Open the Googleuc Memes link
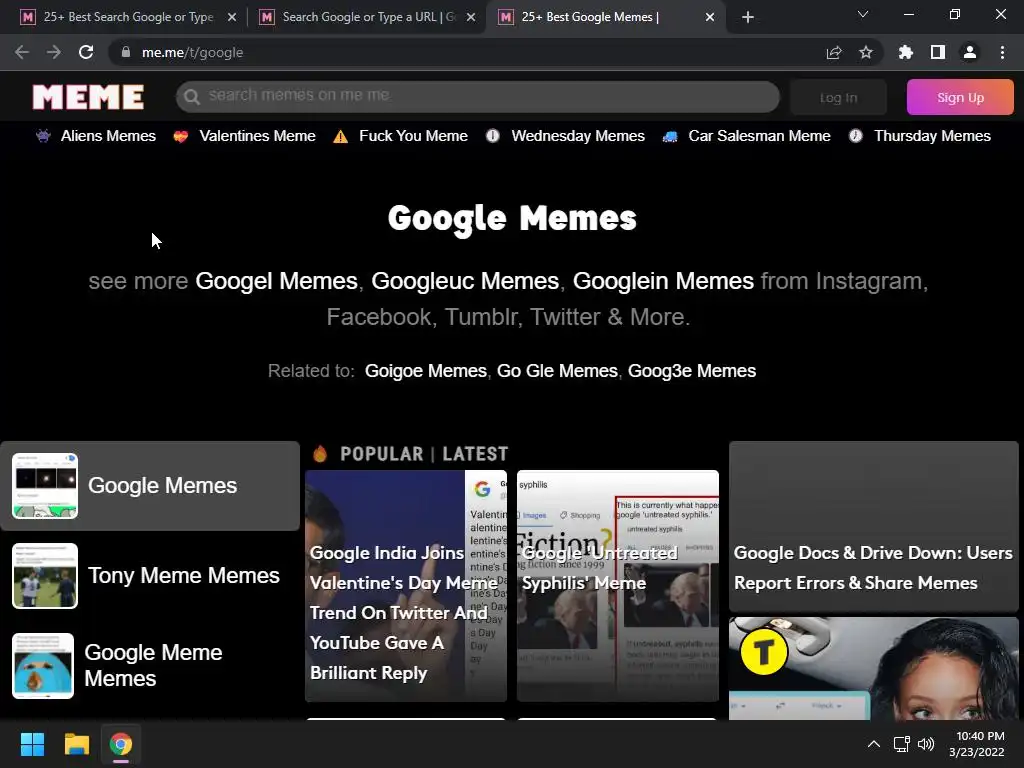 point(465,281)
